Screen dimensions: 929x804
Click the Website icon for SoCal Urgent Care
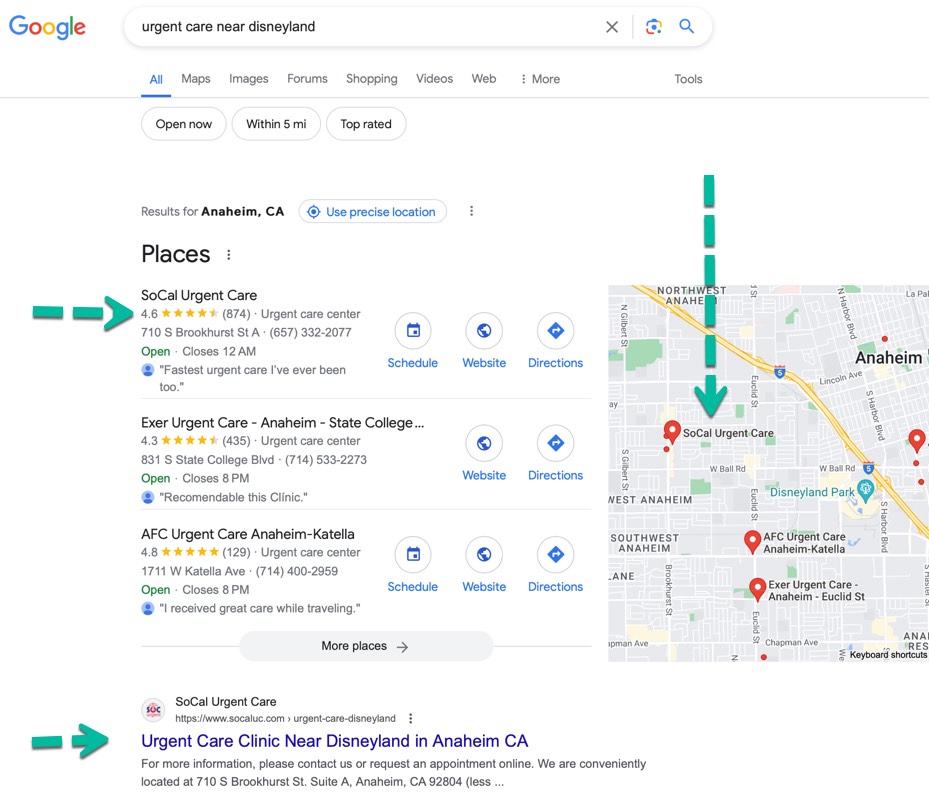coord(484,331)
